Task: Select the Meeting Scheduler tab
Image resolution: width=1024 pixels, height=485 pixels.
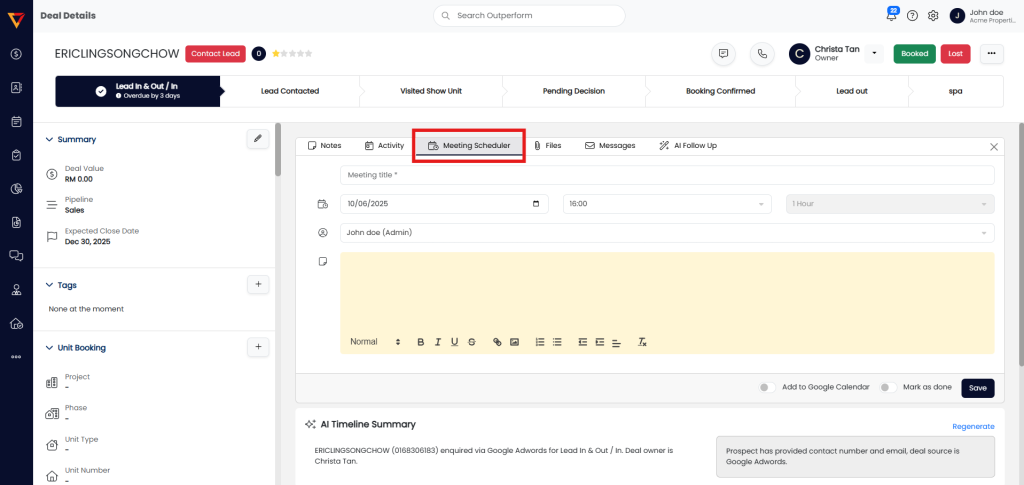Action: click(469, 146)
